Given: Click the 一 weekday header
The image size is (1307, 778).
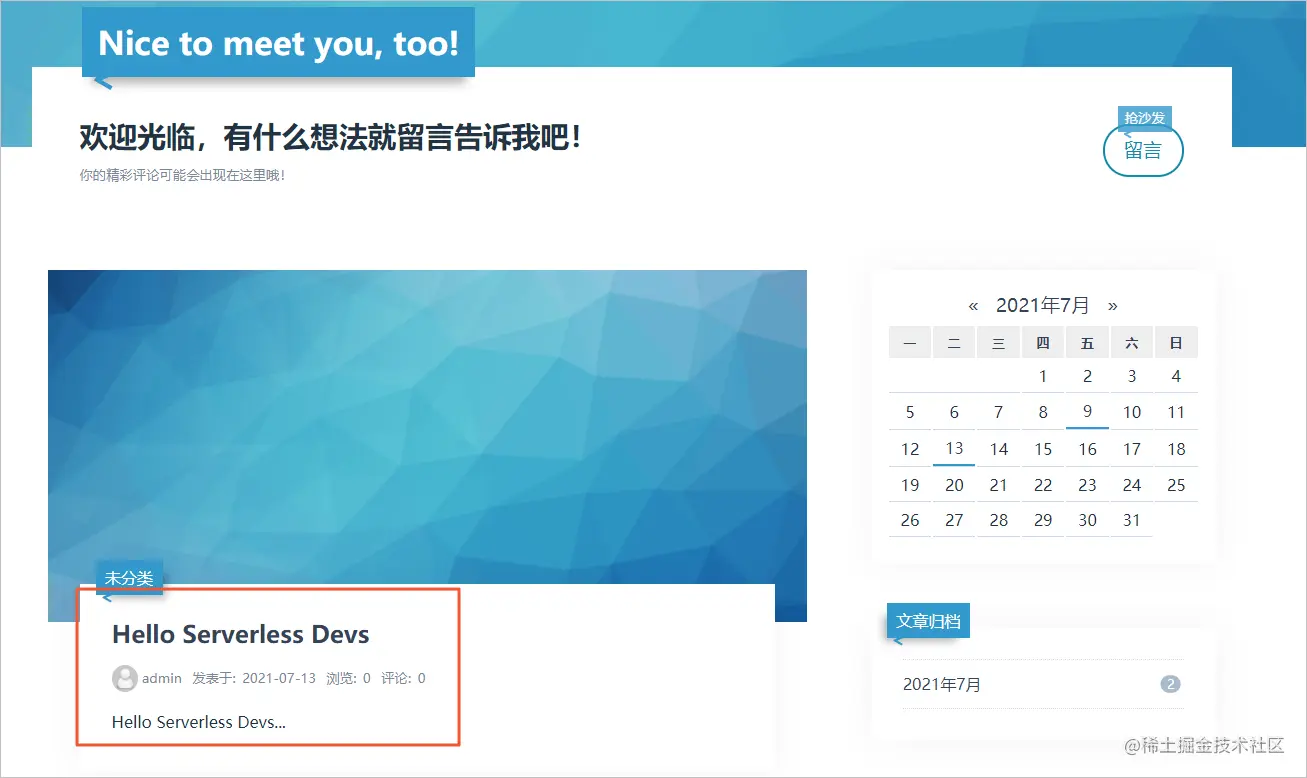Looking at the screenshot, I should click(x=910, y=343).
